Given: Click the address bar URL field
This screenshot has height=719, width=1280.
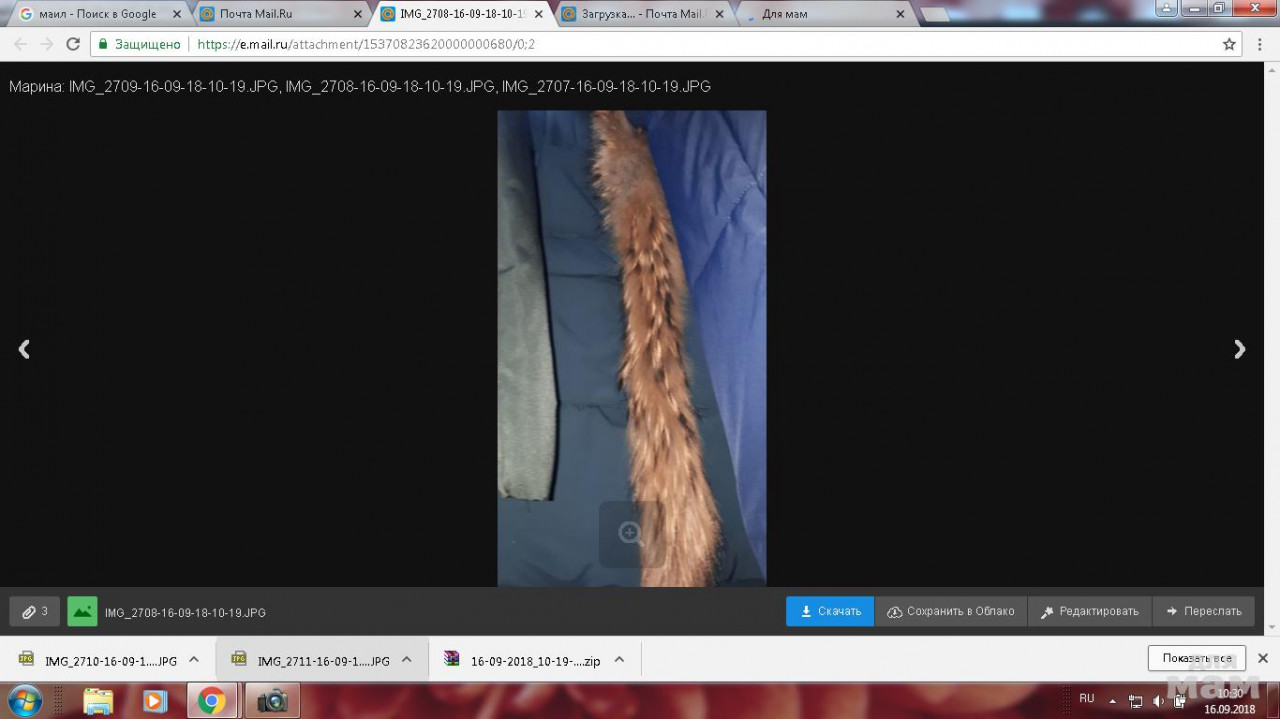Looking at the screenshot, I should click(700, 44).
